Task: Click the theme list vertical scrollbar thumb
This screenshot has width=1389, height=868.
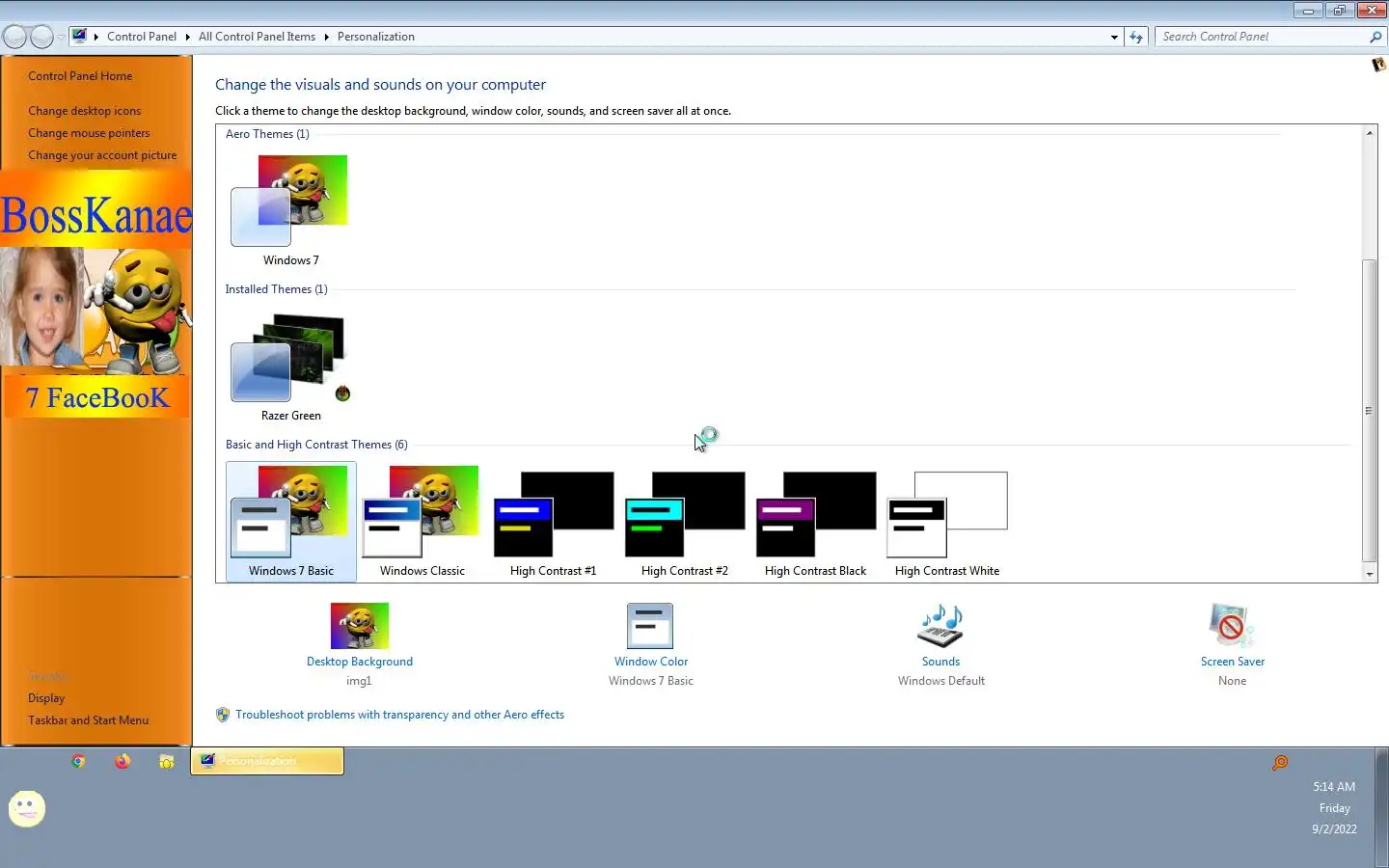Action: [1369, 411]
